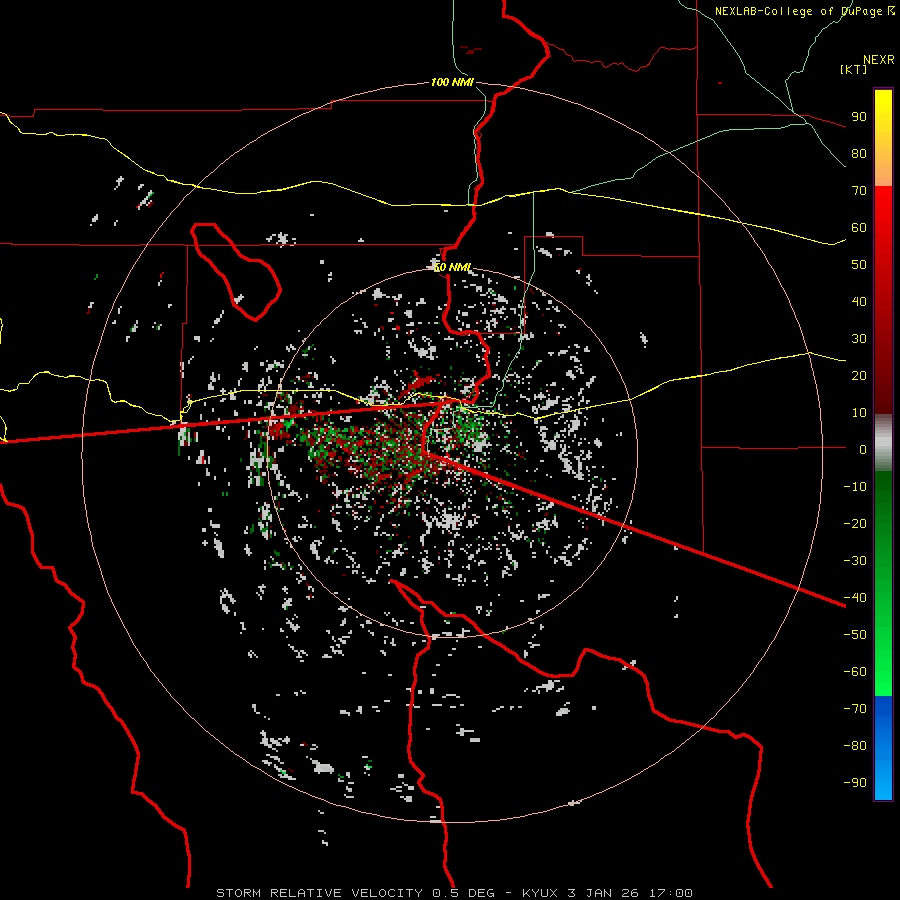Click the -10 scale value
Viewport: 900px width, 900px height.
point(855,487)
